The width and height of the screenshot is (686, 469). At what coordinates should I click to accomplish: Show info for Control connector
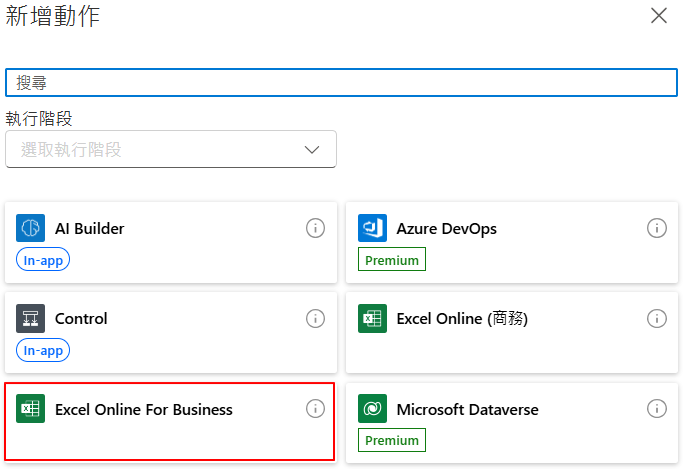(x=315, y=318)
